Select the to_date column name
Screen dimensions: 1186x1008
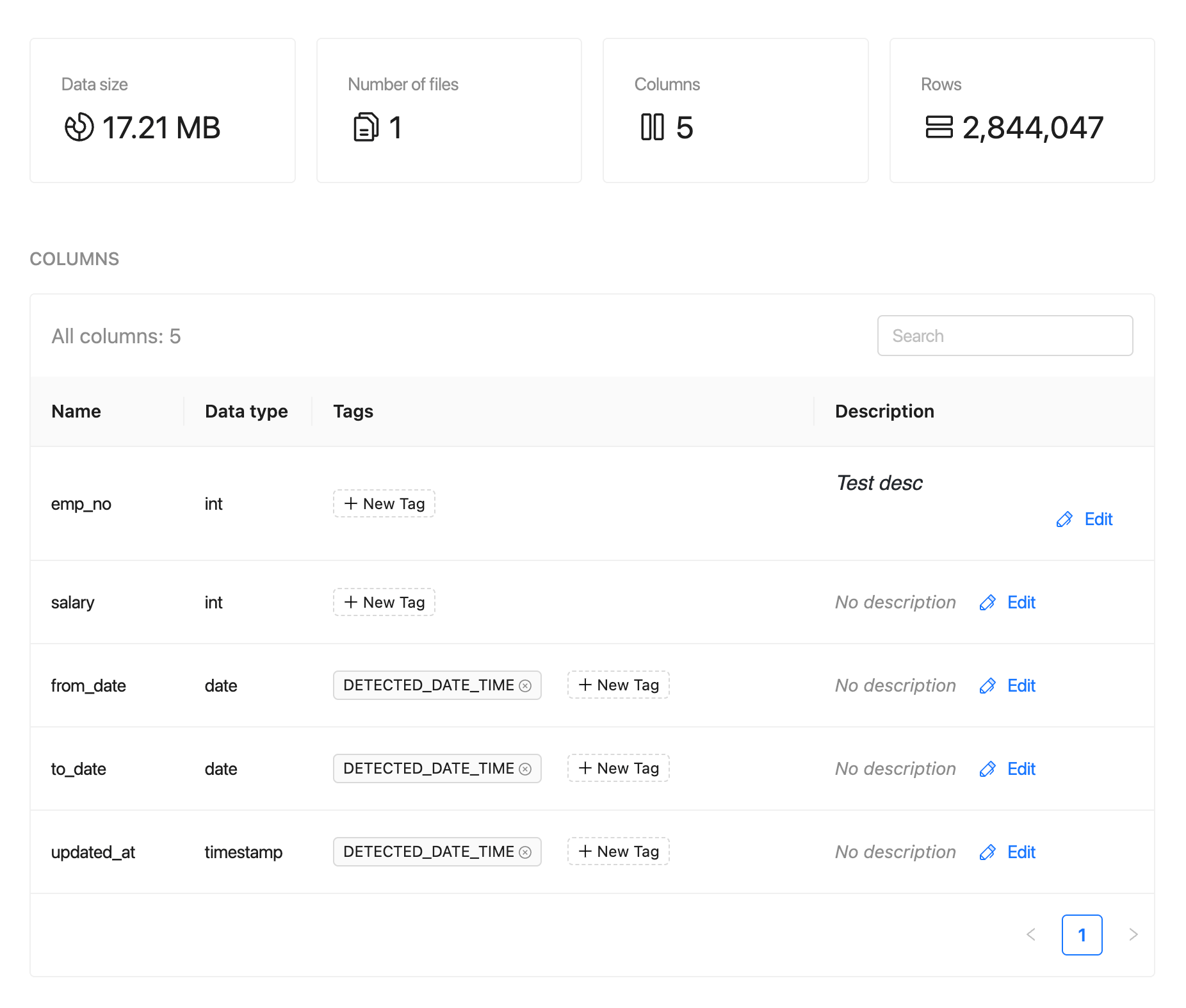(x=79, y=769)
